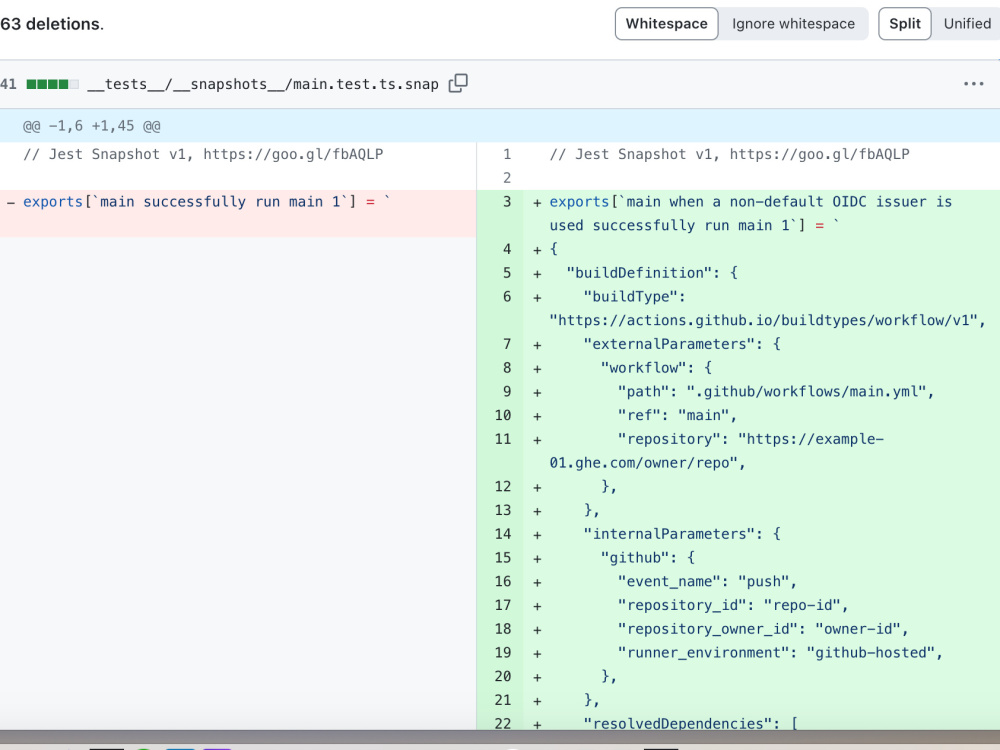Click the Jest Snapshot comment in right pane

point(730,154)
